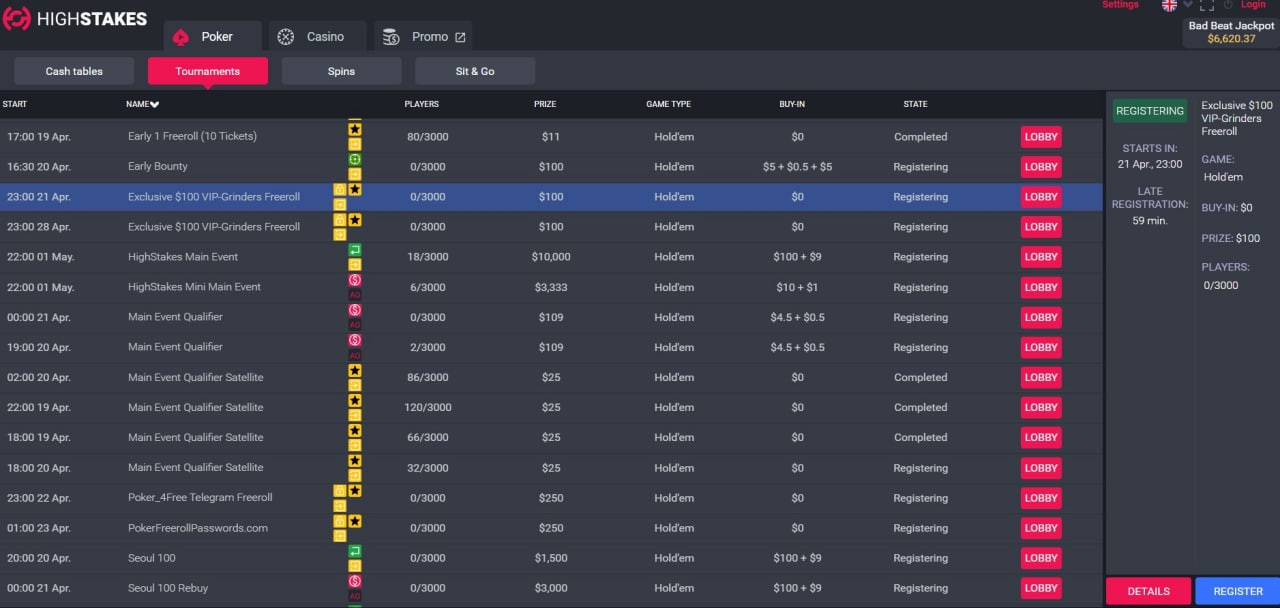Click the fullscreen icon in top bar

coord(1207,5)
